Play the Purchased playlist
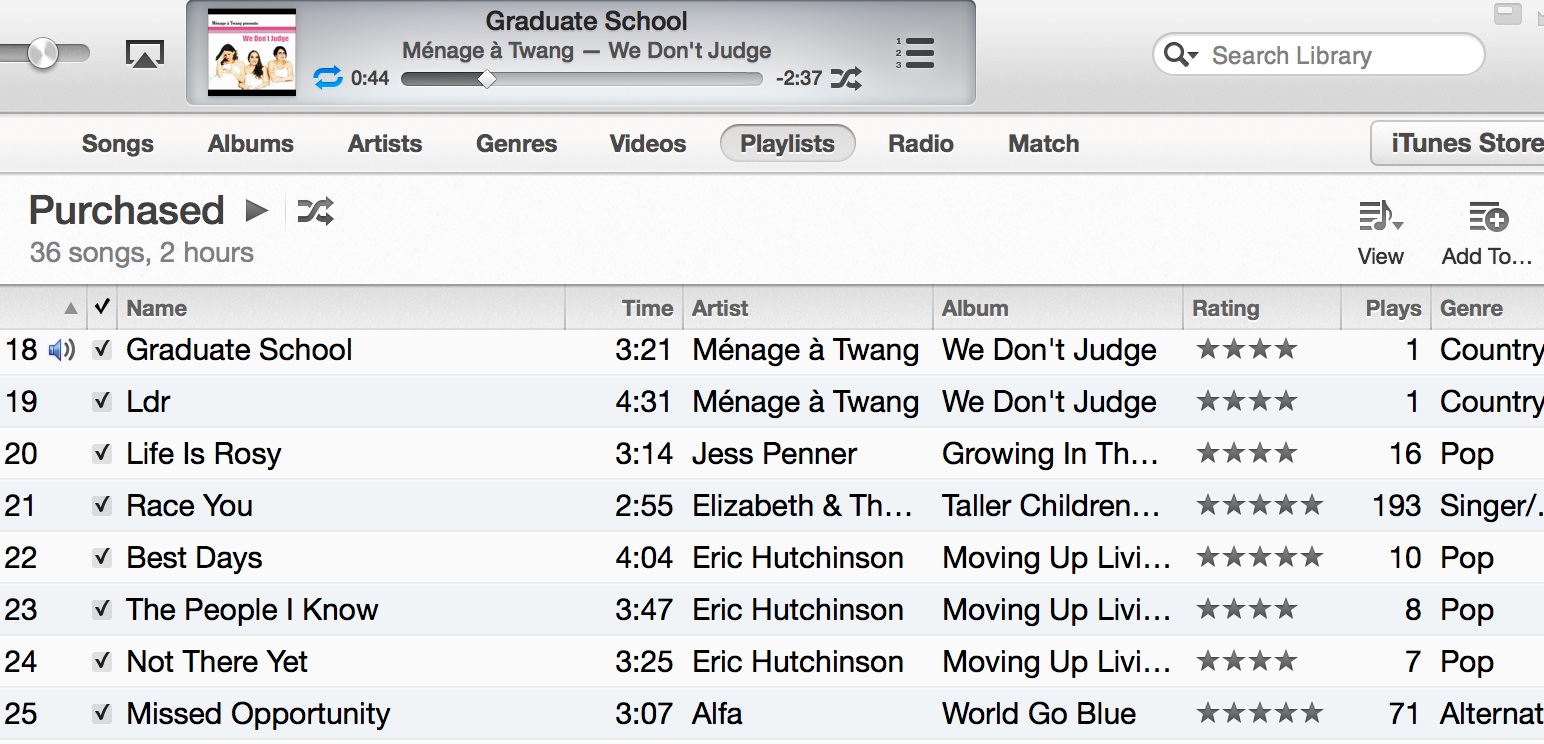This screenshot has height=744, width=1544. pos(257,211)
